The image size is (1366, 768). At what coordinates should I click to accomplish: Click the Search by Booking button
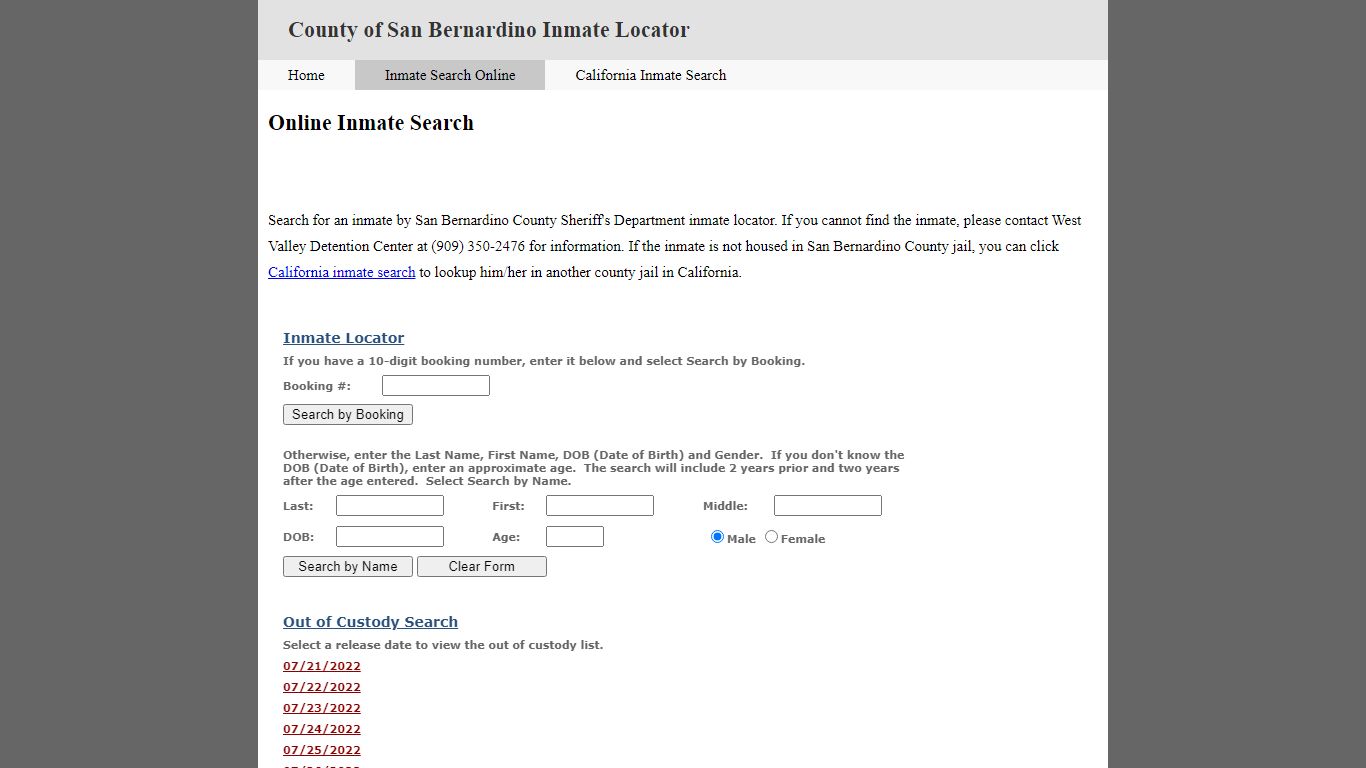(x=348, y=414)
